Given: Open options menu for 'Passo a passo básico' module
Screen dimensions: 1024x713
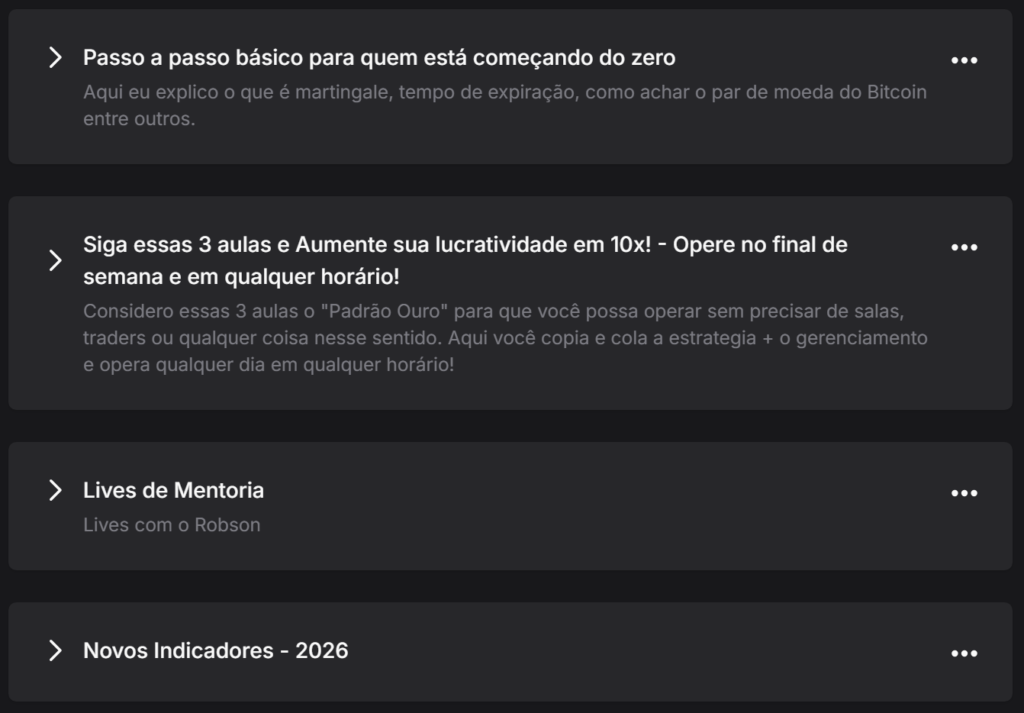Looking at the screenshot, I should [964, 60].
